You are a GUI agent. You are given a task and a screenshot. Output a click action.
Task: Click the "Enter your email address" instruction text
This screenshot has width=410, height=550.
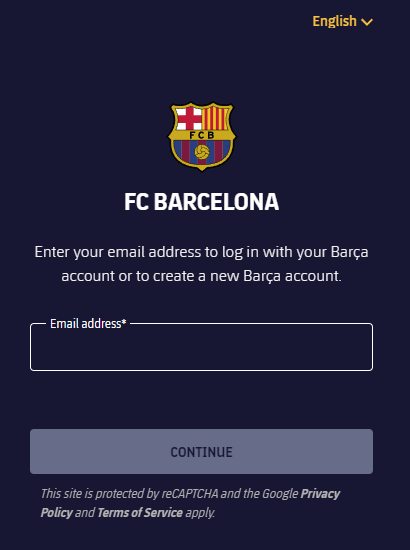202,264
